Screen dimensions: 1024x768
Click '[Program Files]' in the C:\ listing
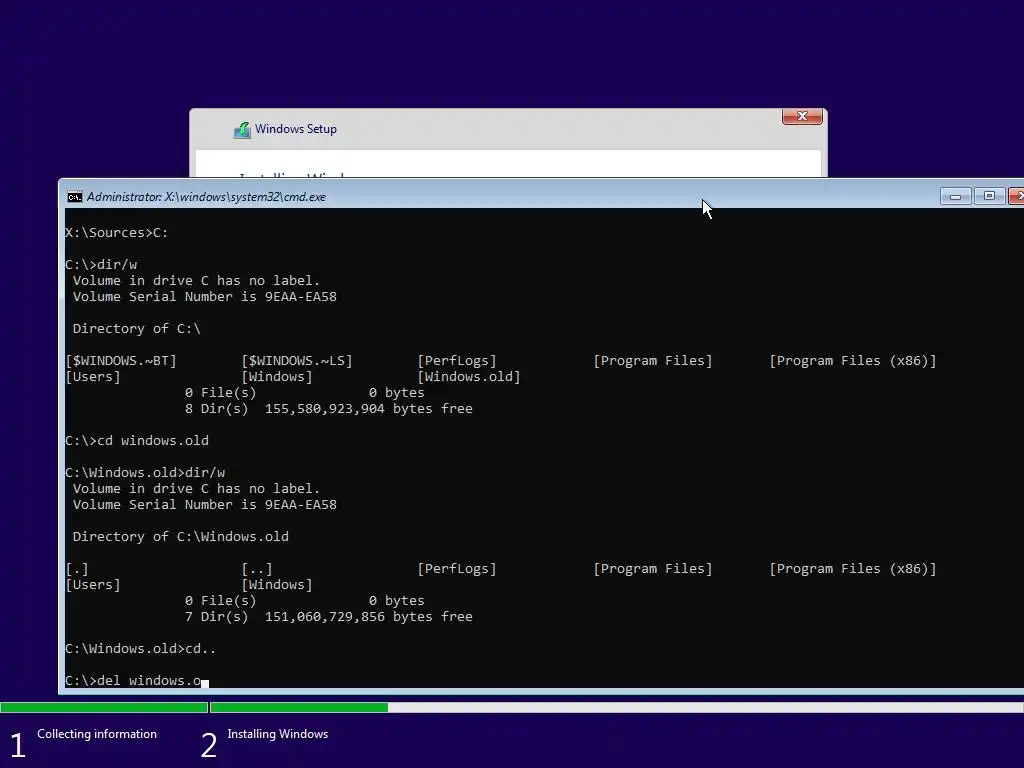653,360
